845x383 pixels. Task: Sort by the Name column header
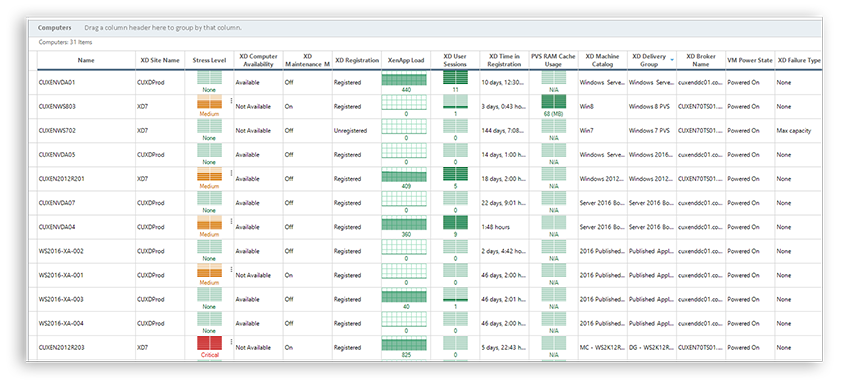coord(86,60)
